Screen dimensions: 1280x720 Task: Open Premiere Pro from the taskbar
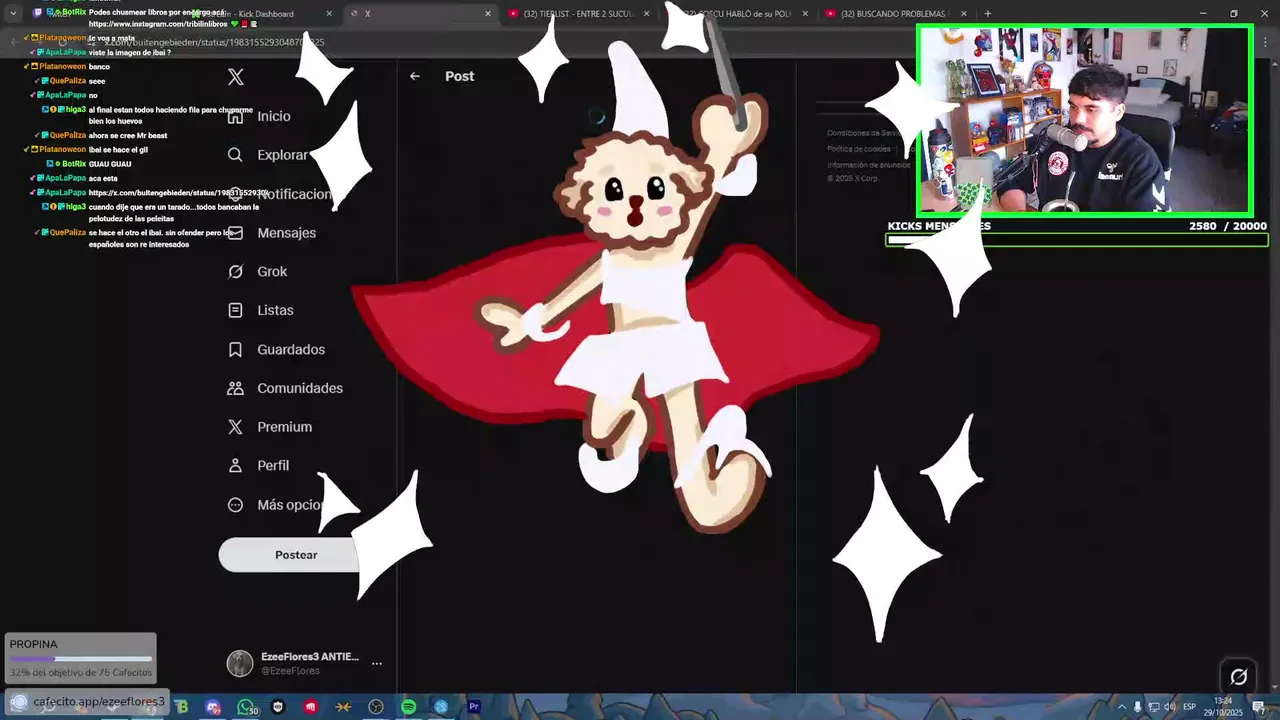[474, 707]
